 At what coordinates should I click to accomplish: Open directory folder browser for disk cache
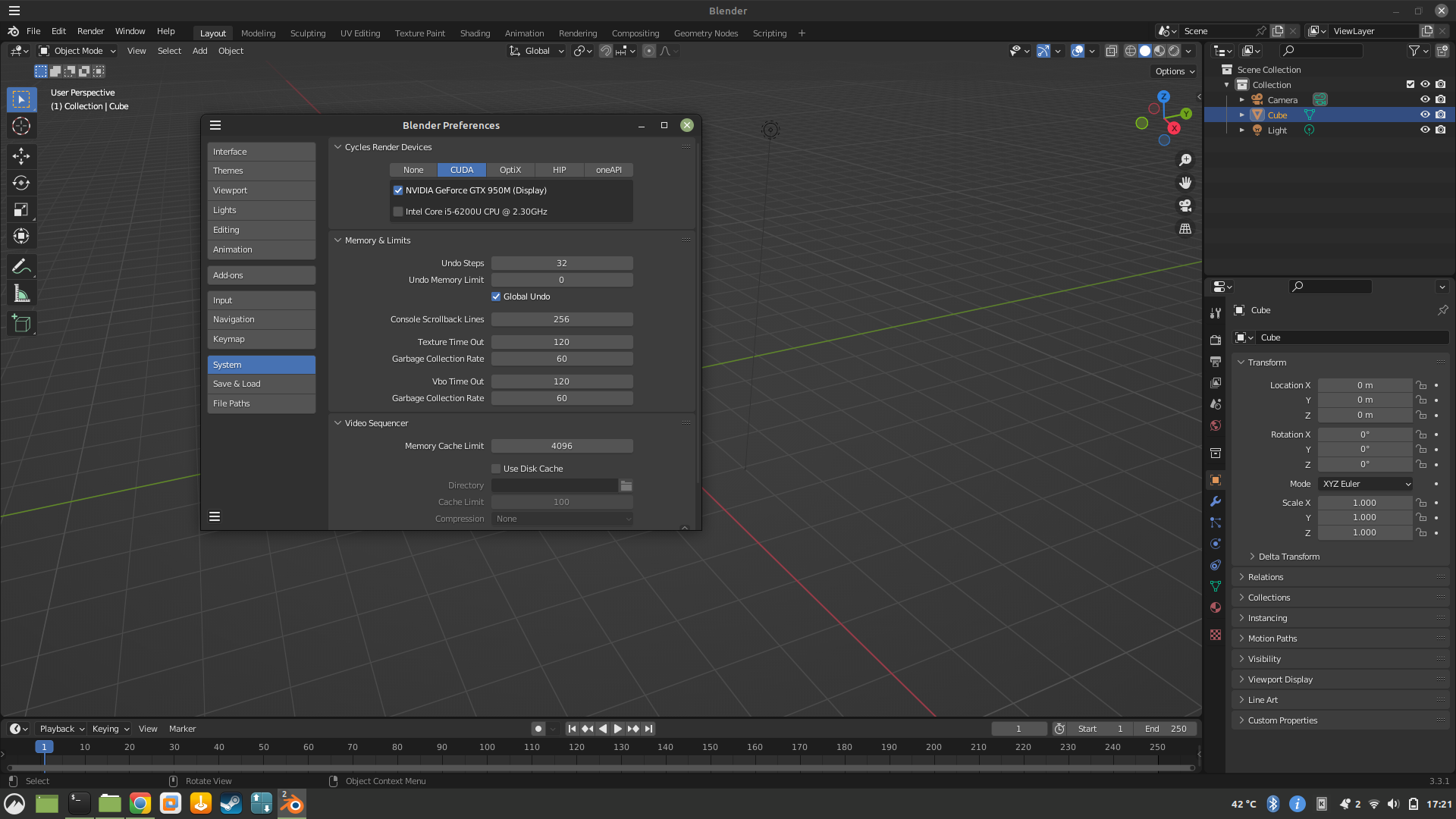(626, 485)
